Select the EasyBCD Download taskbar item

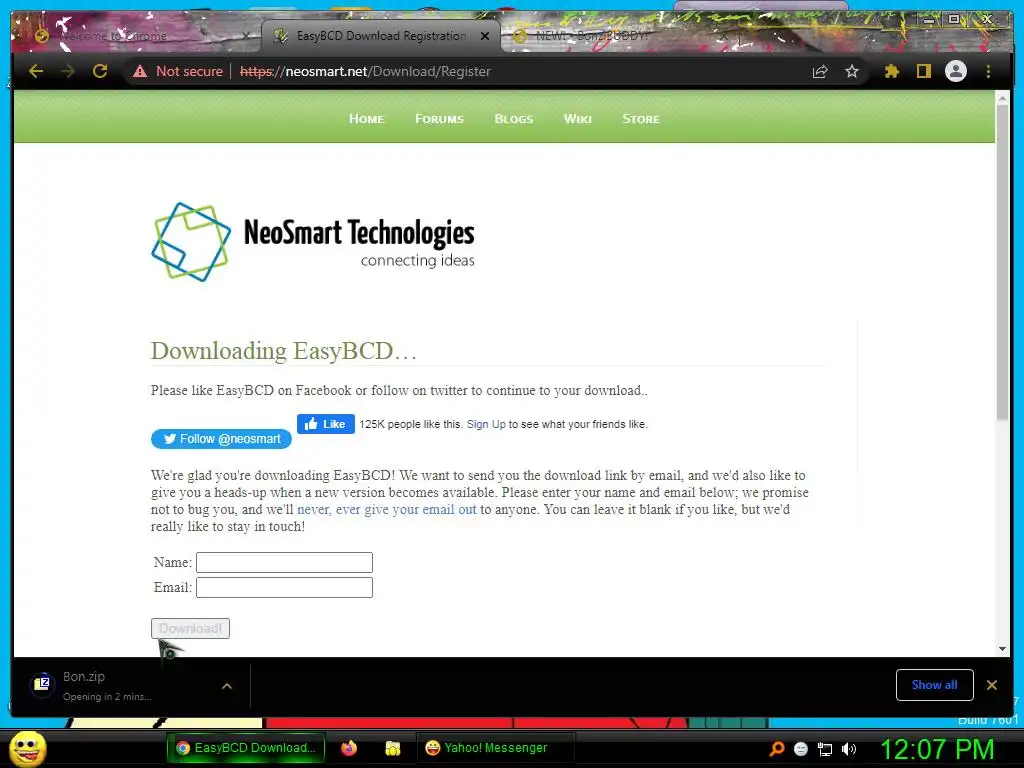click(x=246, y=748)
